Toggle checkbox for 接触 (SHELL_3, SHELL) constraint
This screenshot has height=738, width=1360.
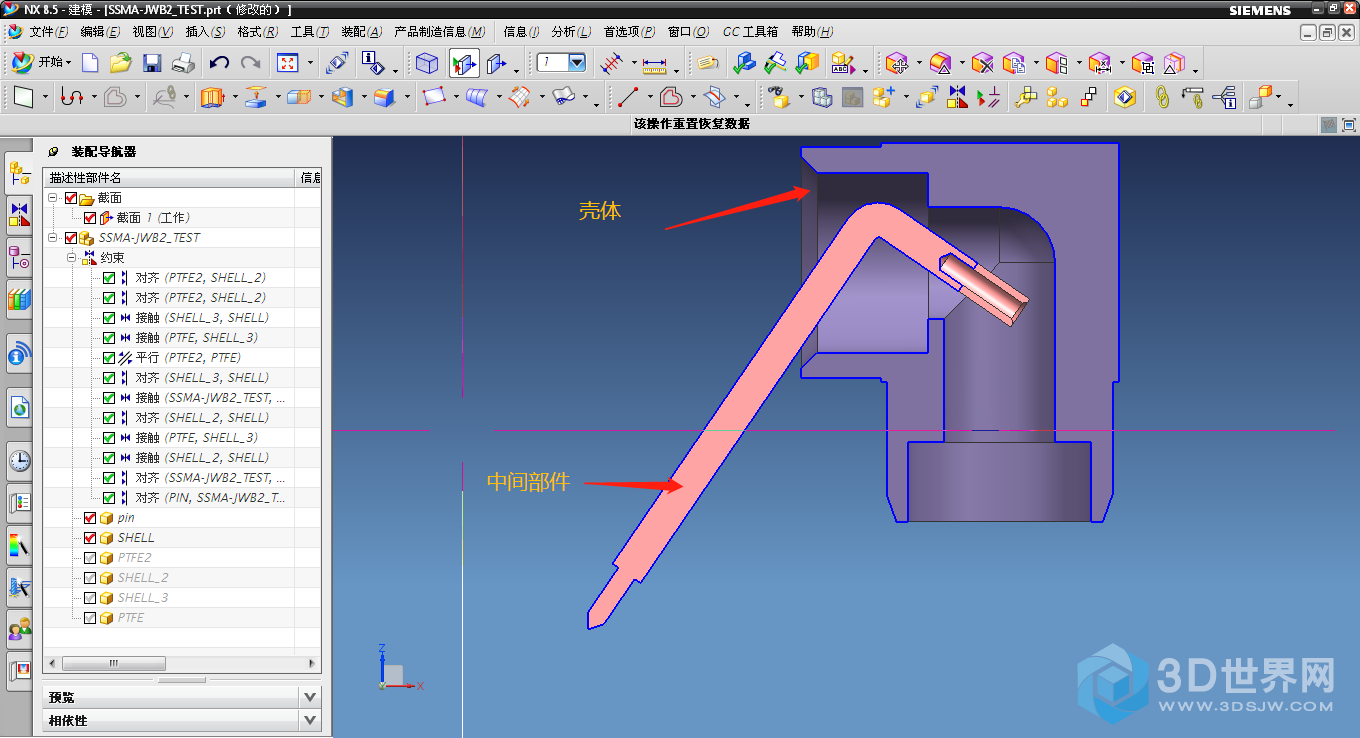(x=109, y=318)
